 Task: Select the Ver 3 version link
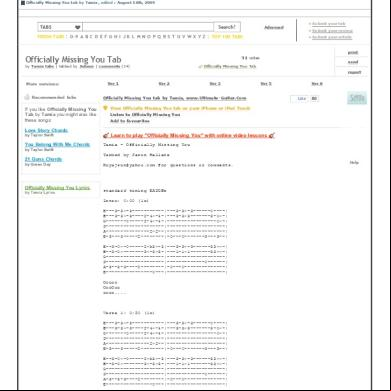click(215, 84)
